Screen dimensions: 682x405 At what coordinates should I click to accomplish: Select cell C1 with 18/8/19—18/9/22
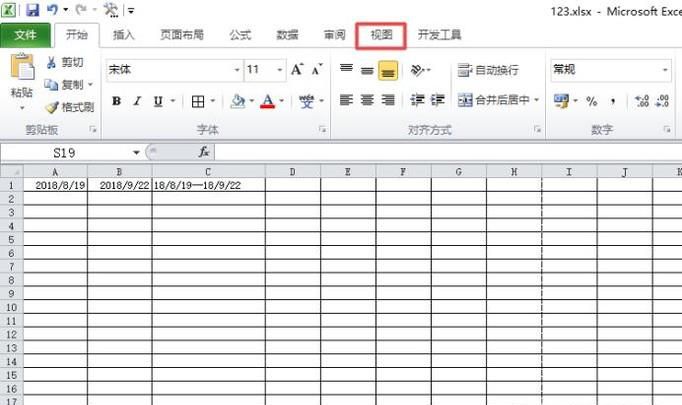(208, 185)
